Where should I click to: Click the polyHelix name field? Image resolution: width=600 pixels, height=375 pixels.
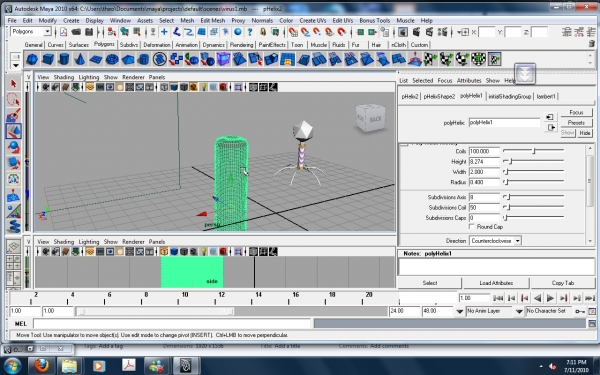504,122
